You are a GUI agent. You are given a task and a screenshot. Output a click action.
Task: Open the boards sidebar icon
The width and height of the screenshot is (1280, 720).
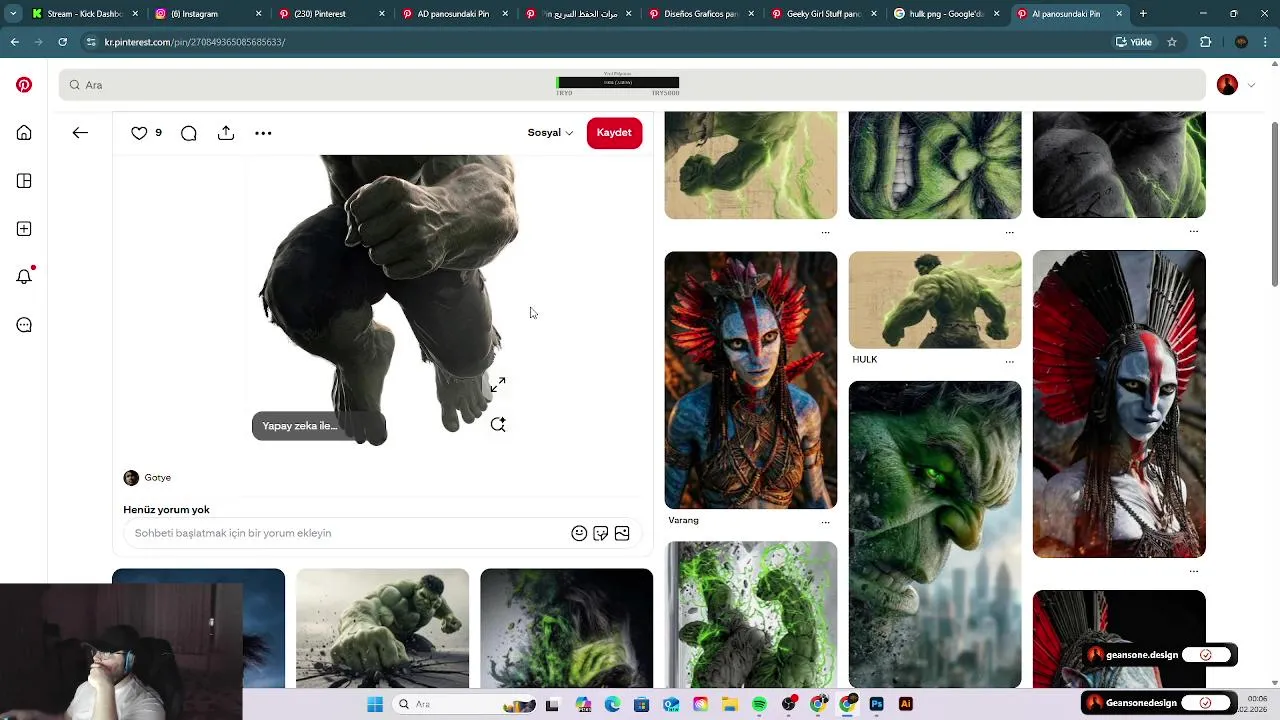tap(24, 181)
